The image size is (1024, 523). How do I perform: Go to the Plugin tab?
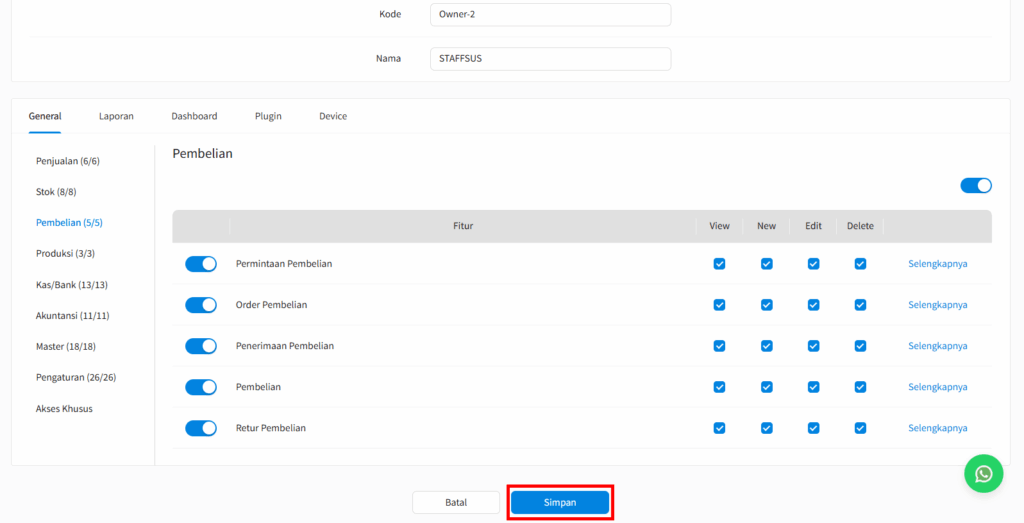point(268,116)
